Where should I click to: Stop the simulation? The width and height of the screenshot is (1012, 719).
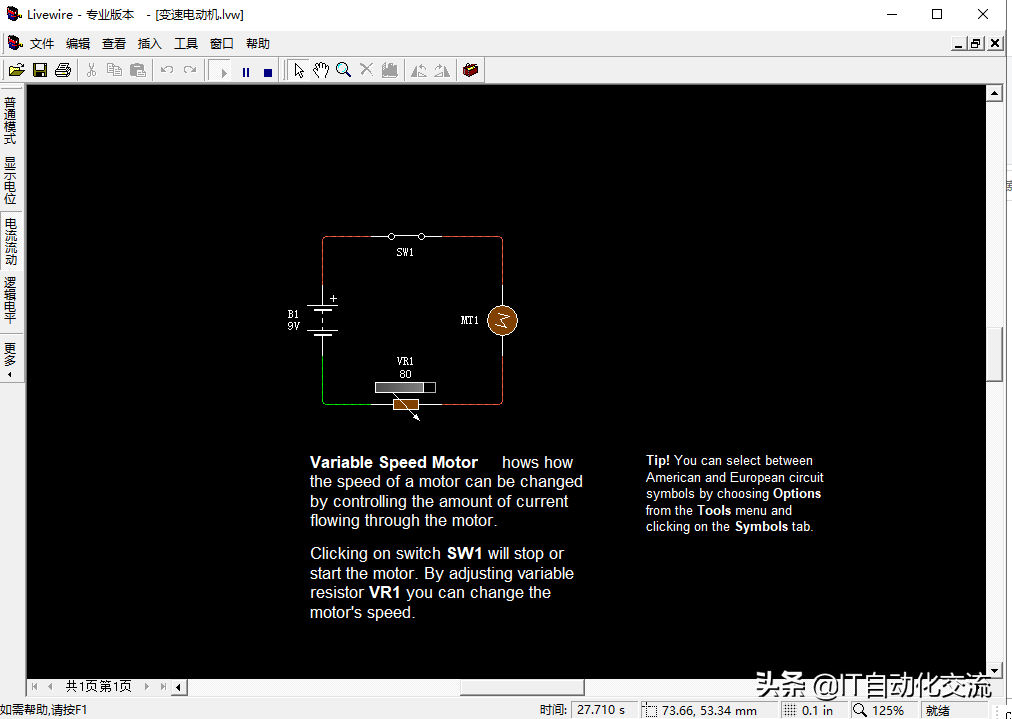268,71
